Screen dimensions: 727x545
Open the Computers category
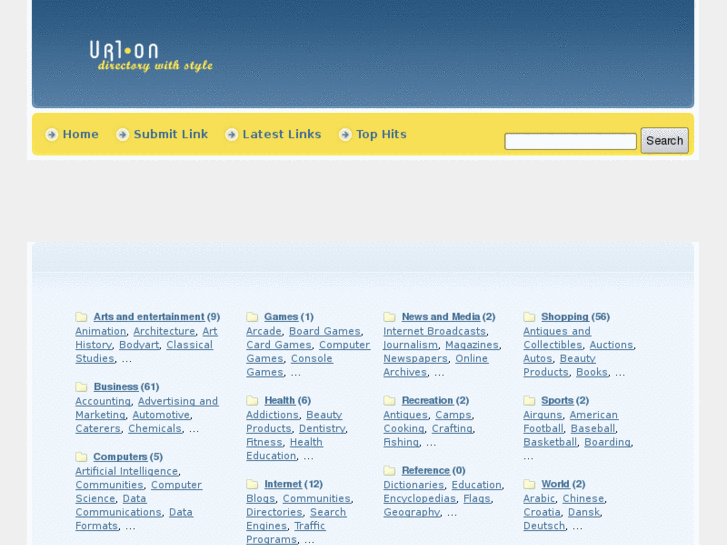[x=121, y=457]
